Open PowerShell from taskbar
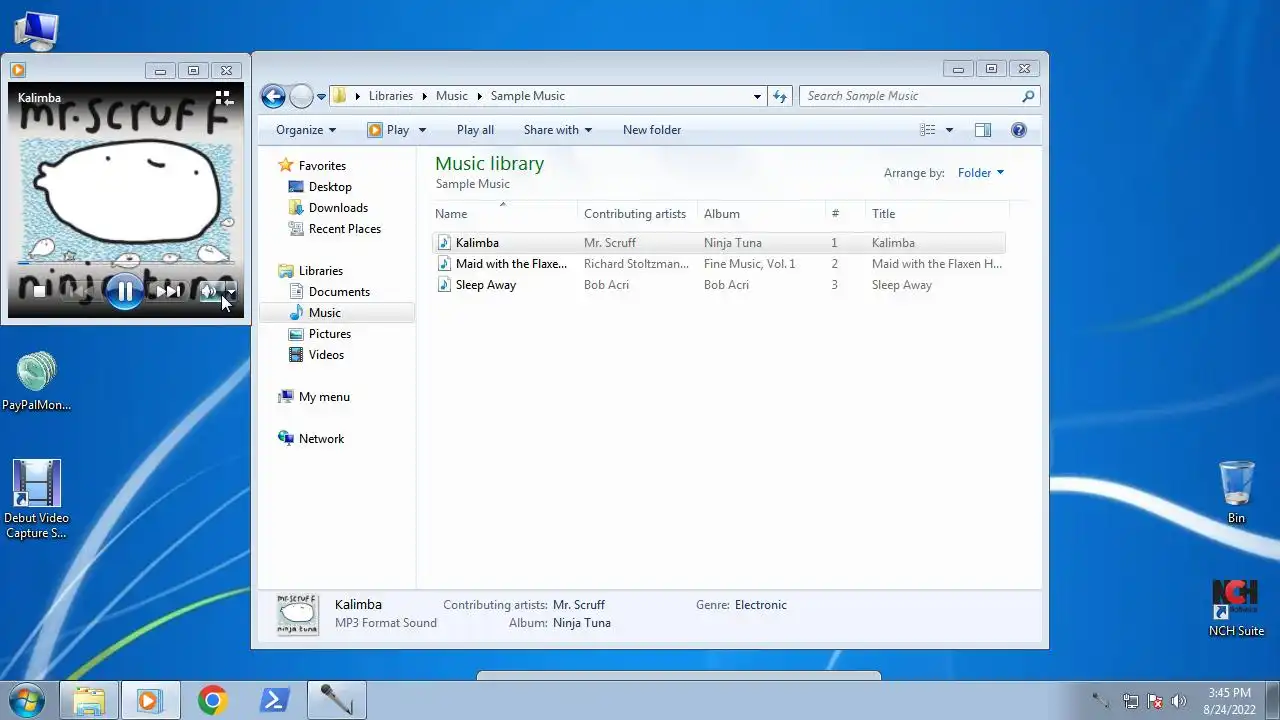The height and width of the screenshot is (720, 1280). (x=274, y=700)
